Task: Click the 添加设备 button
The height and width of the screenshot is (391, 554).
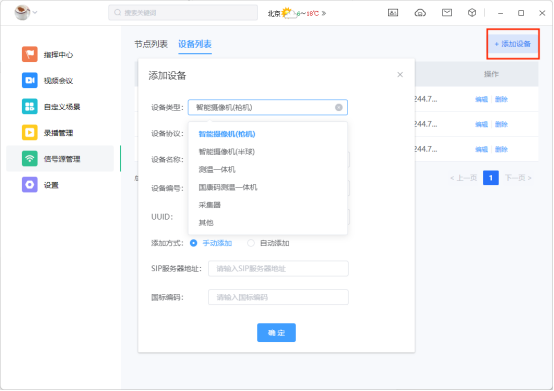Action: click(513, 44)
